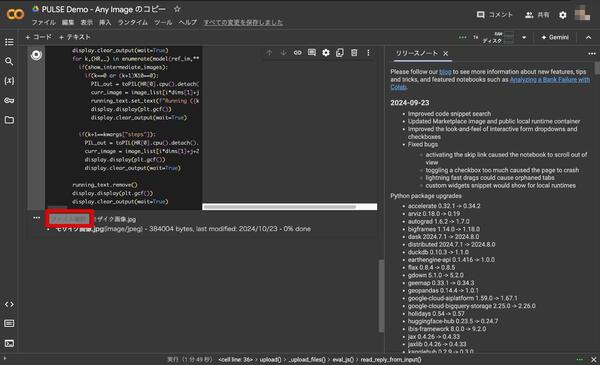Open the 挿入 menu
This screenshot has width=600, height=365.
105,23
